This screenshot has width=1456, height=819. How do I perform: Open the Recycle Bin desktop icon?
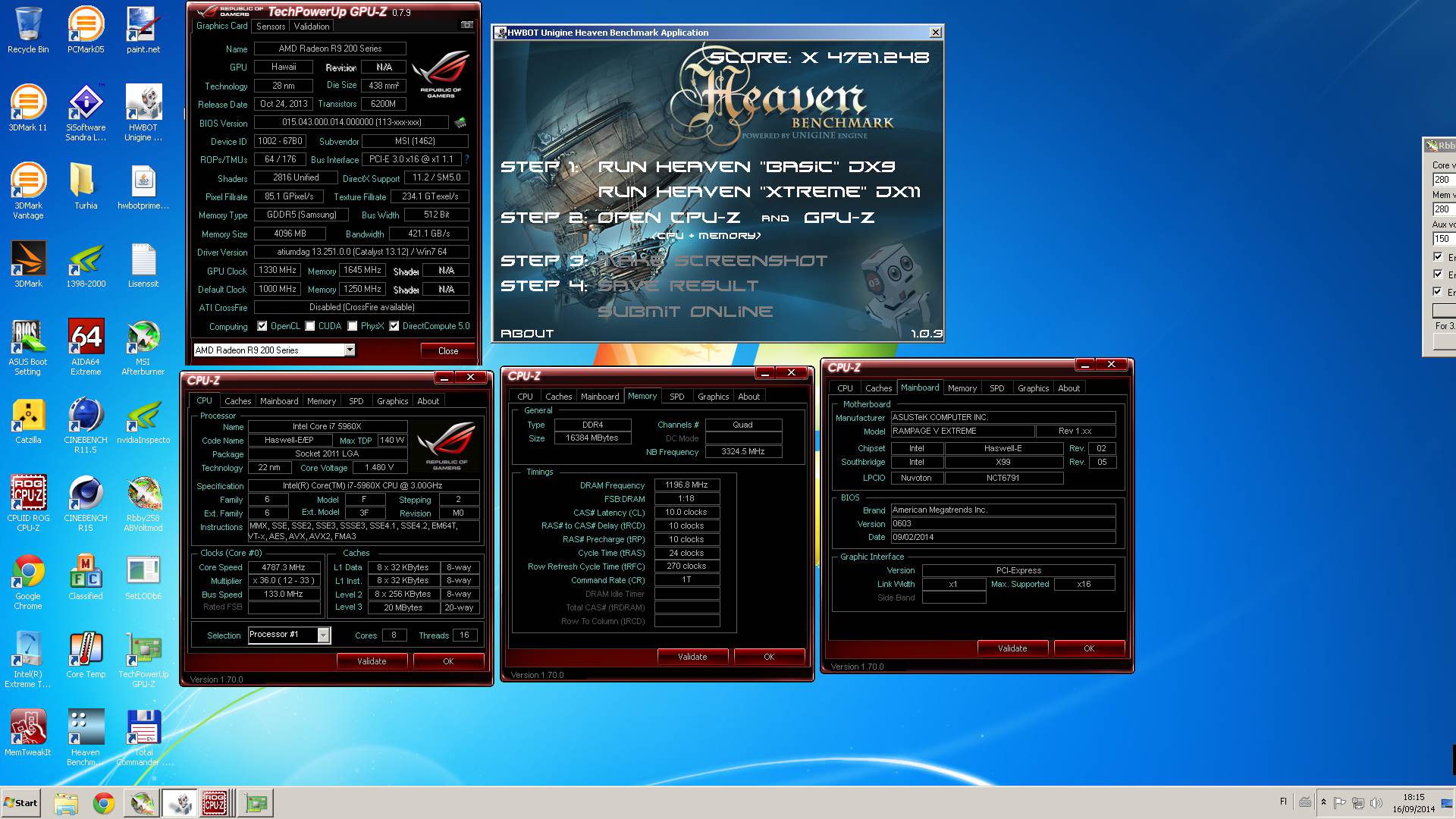pyautogui.click(x=28, y=30)
